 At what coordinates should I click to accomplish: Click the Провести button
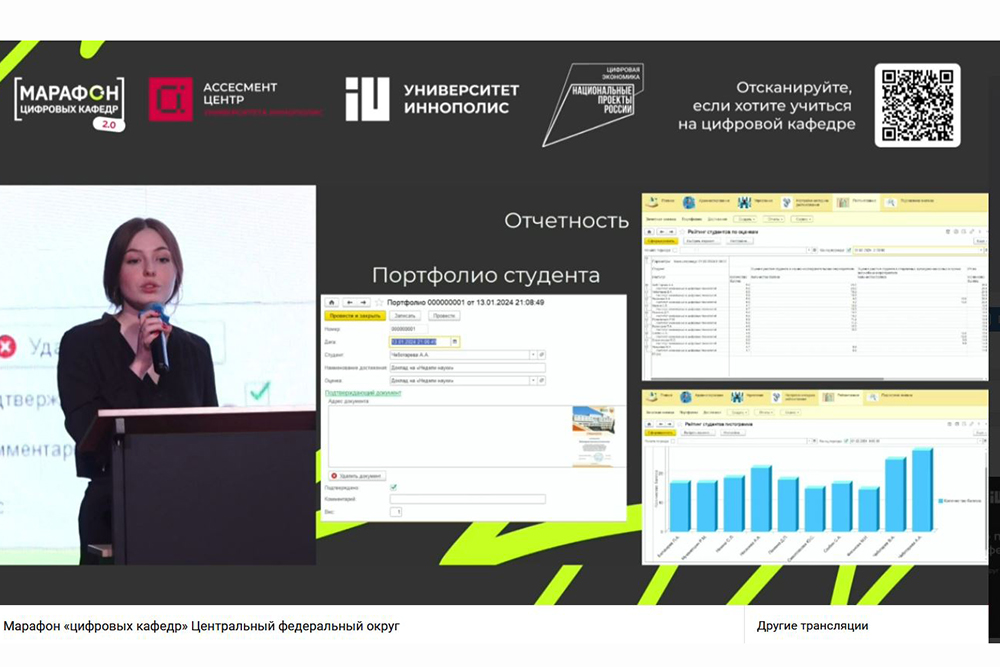(444, 316)
